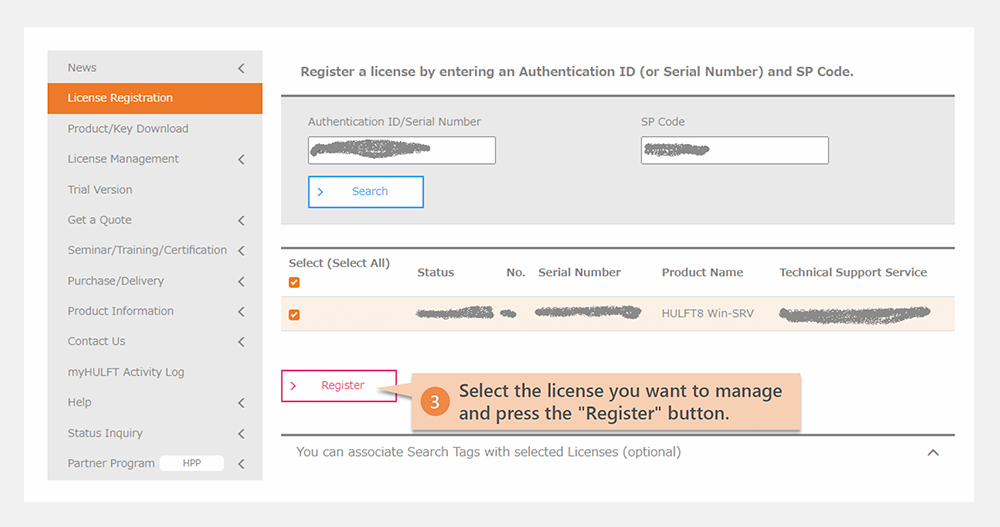Expand Status Inquiry chevron
The height and width of the screenshot is (527, 1000).
pos(241,434)
